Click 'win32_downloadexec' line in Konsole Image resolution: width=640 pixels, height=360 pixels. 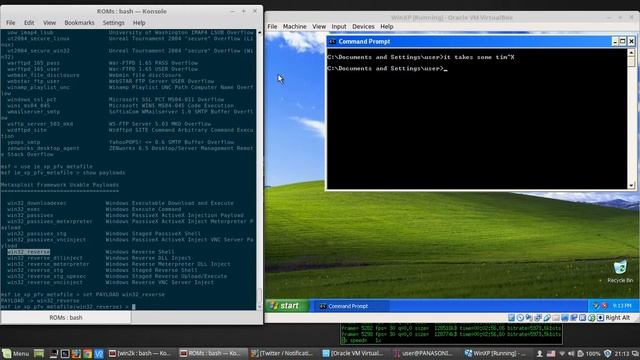36,203
